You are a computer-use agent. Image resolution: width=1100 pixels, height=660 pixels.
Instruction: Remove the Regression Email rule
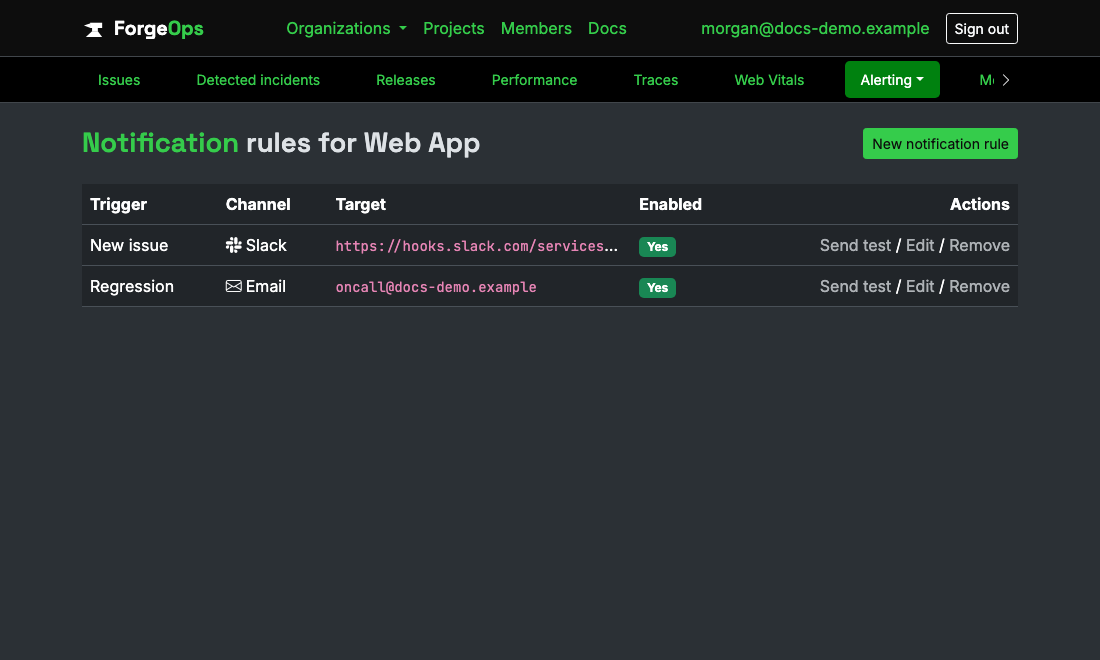(979, 286)
